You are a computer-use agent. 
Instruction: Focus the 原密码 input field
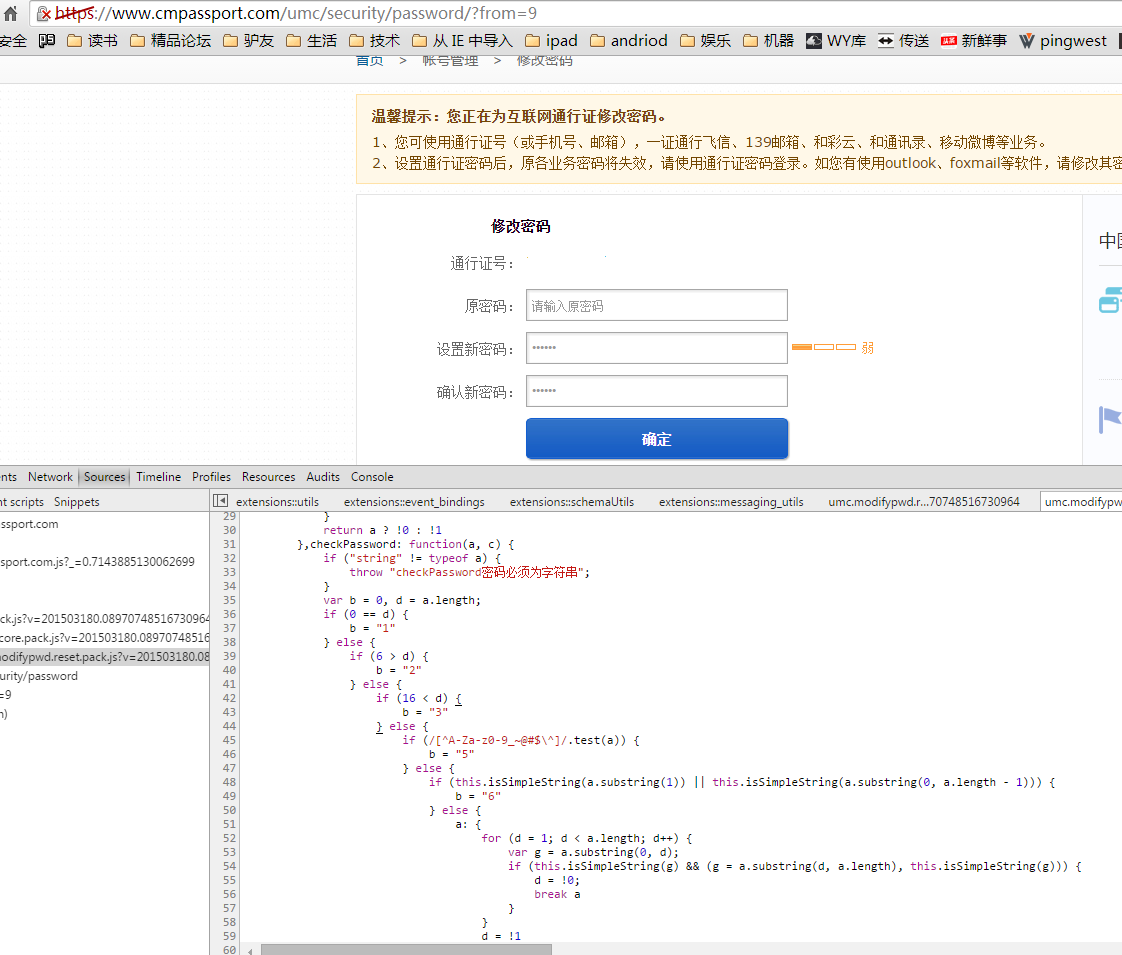[x=656, y=305]
